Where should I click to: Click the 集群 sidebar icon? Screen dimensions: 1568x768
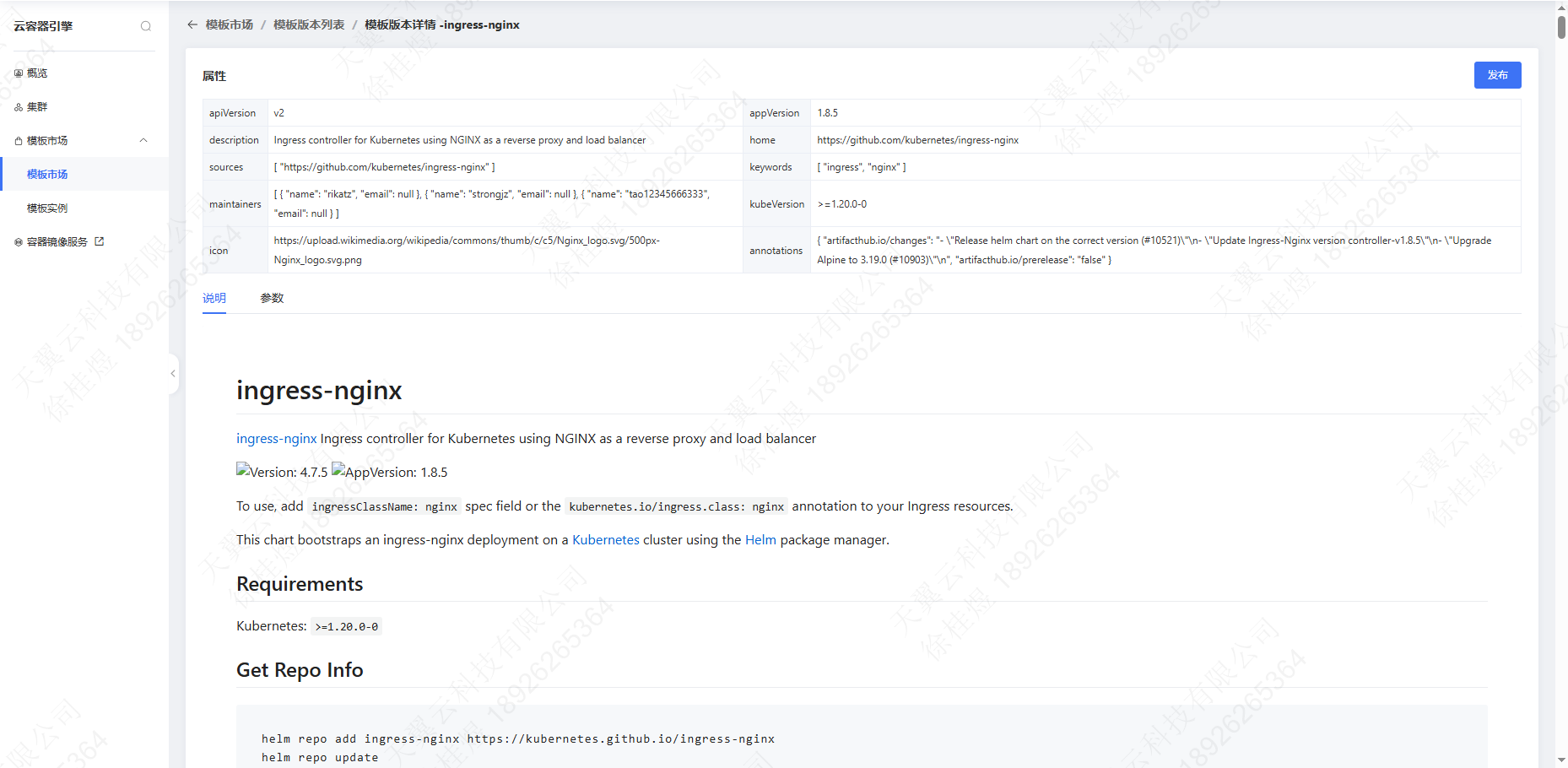tap(19, 107)
